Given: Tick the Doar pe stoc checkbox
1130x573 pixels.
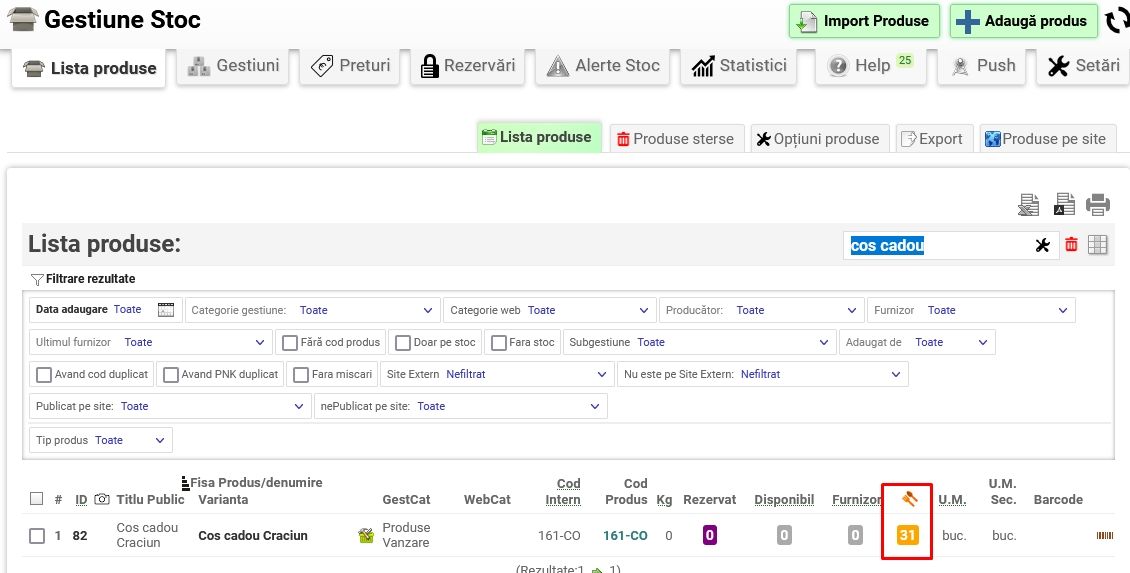Looking at the screenshot, I should (402, 343).
